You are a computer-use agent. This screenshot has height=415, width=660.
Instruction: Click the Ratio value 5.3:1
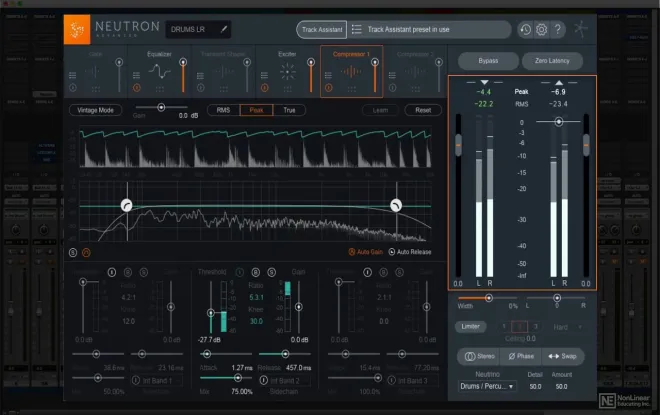tap(256, 297)
